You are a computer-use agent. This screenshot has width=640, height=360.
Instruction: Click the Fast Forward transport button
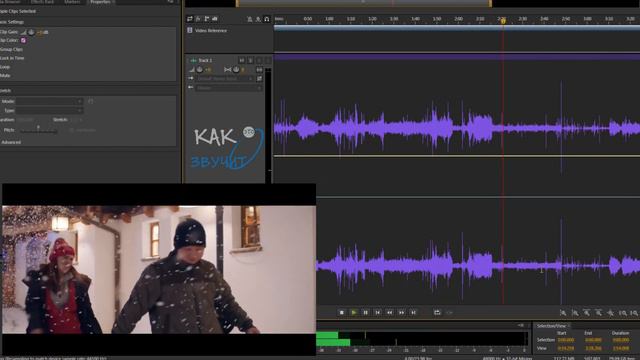pyautogui.click(x=402, y=312)
